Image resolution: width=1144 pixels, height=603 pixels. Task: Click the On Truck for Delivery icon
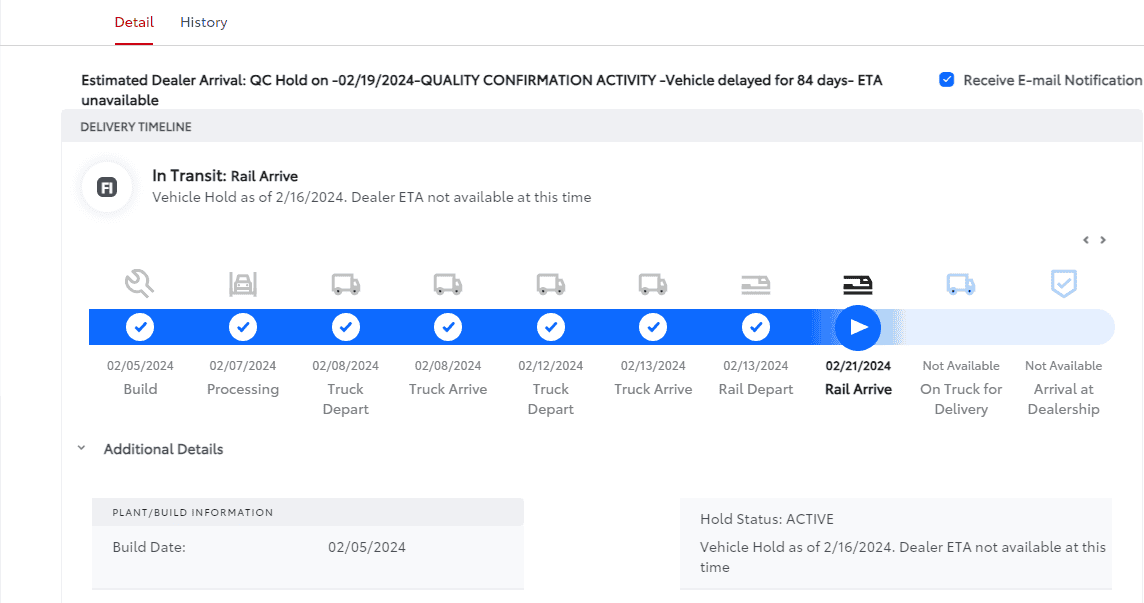tap(961, 285)
